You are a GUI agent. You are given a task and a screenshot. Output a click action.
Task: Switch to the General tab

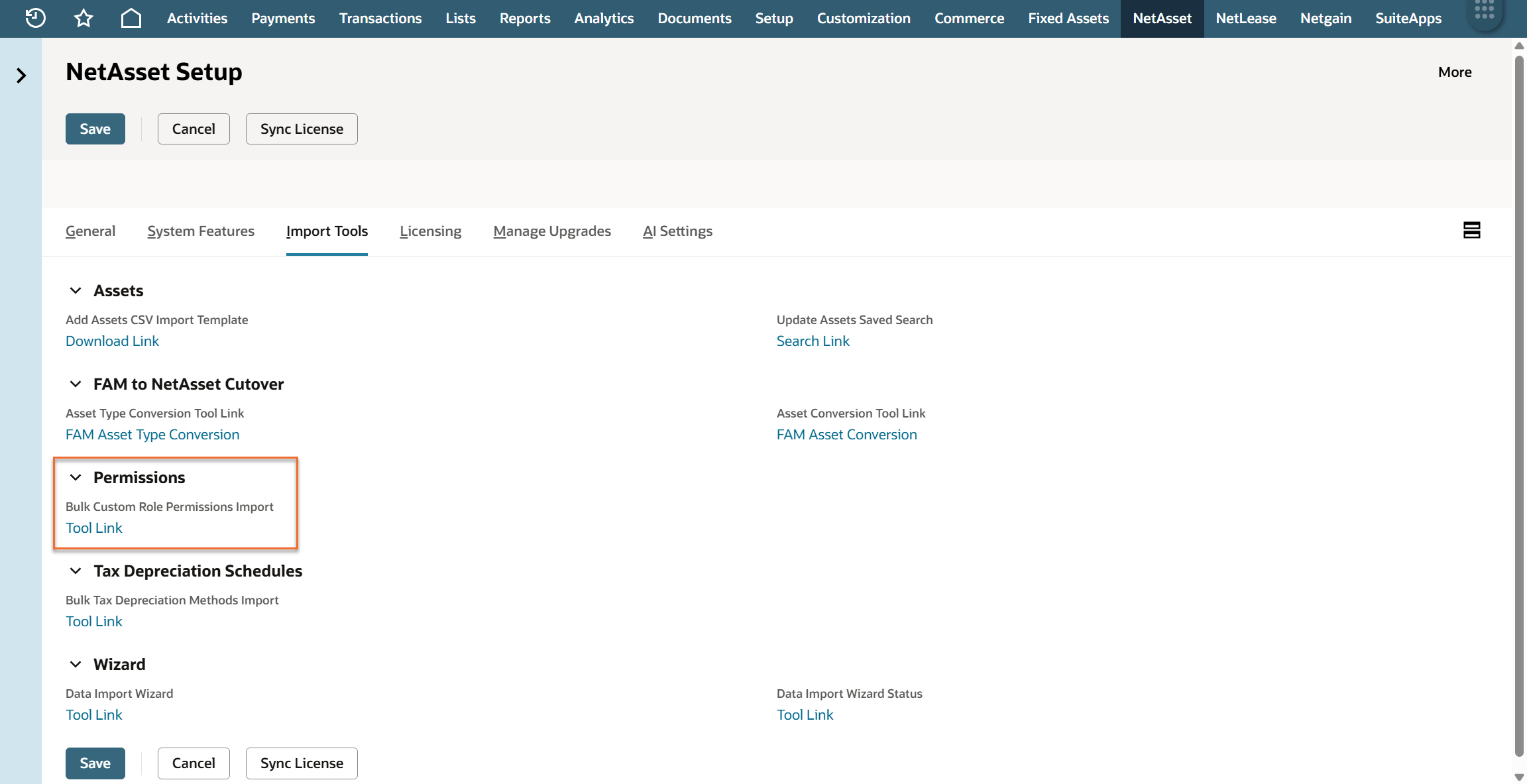click(90, 231)
